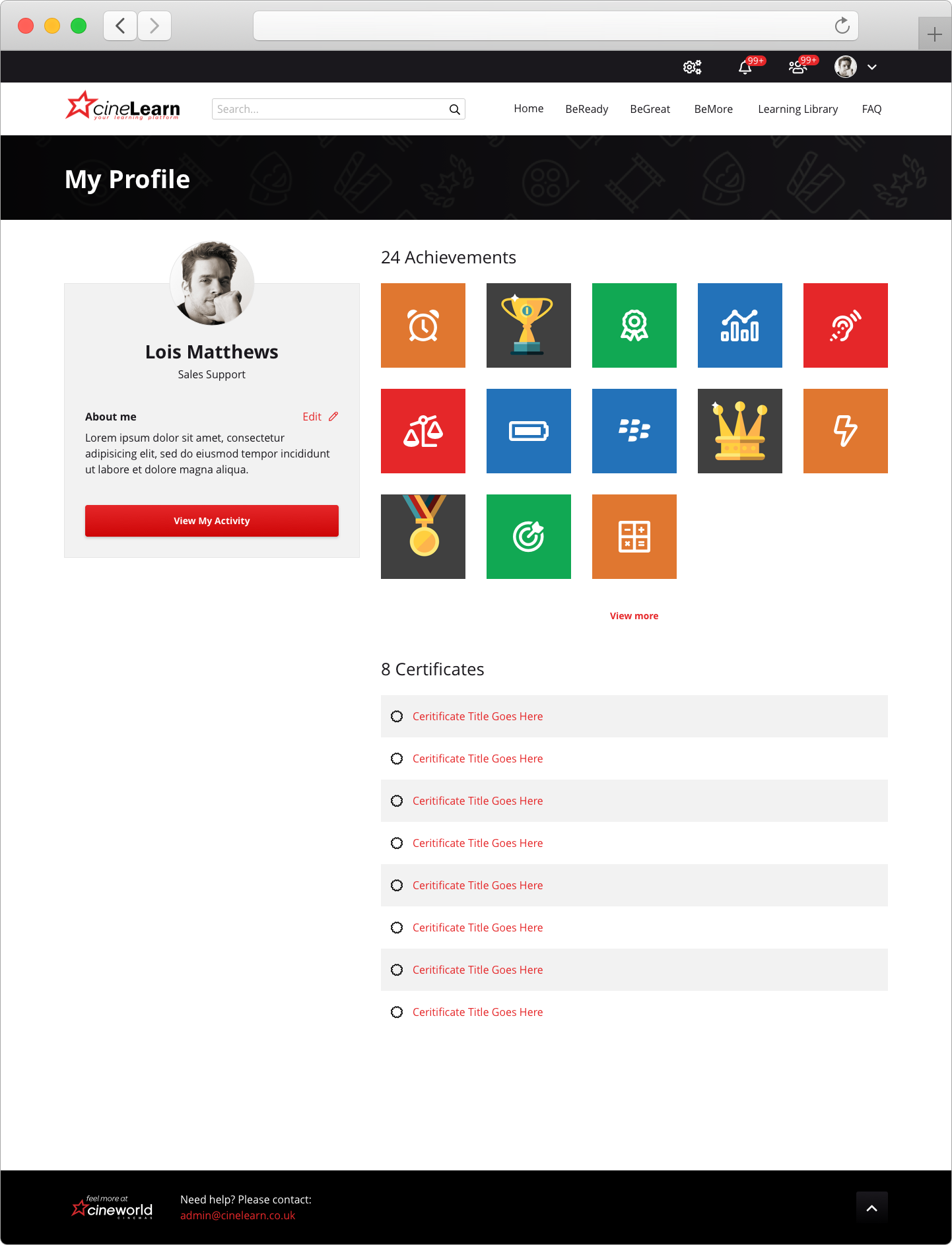Viewport: 952px width, 1245px height.
Task: Open the lightning bolt achievement badge
Action: (846, 431)
